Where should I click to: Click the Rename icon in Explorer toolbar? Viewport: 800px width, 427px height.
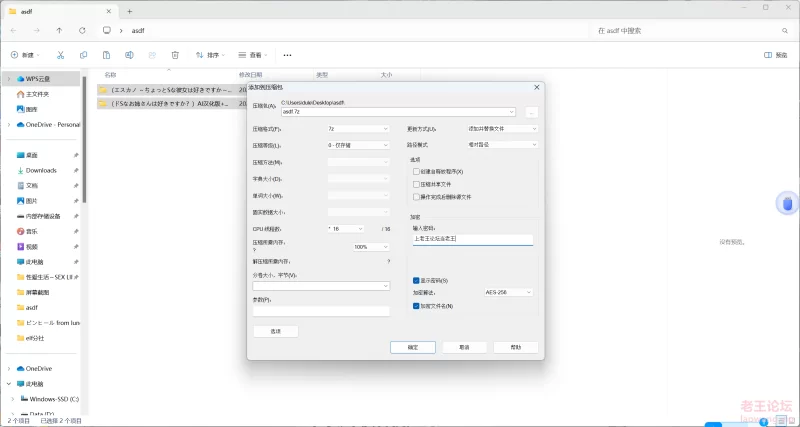click(x=130, y=55)
